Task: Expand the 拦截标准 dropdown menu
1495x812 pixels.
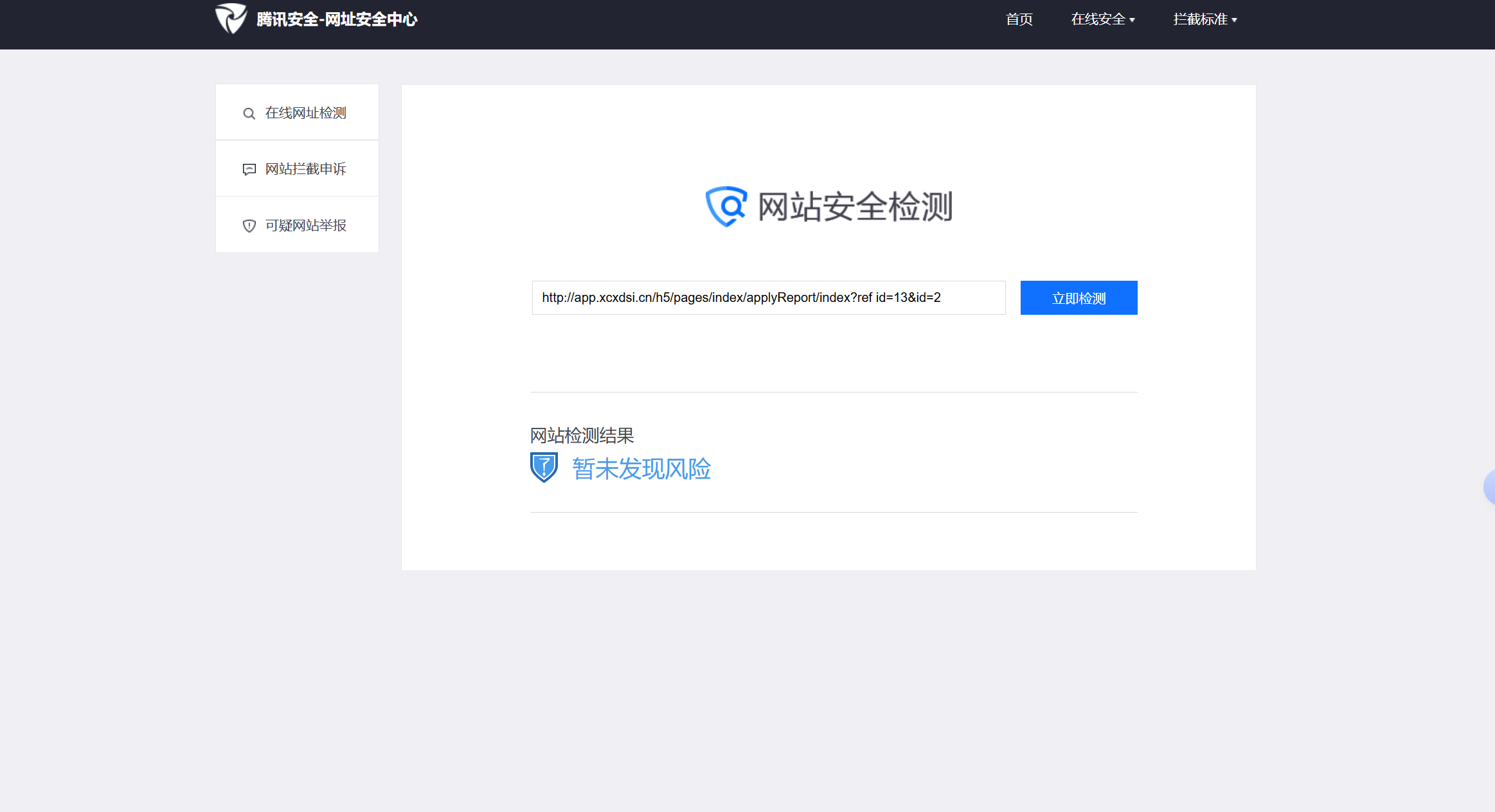Action: click(x=1200, y=19)
